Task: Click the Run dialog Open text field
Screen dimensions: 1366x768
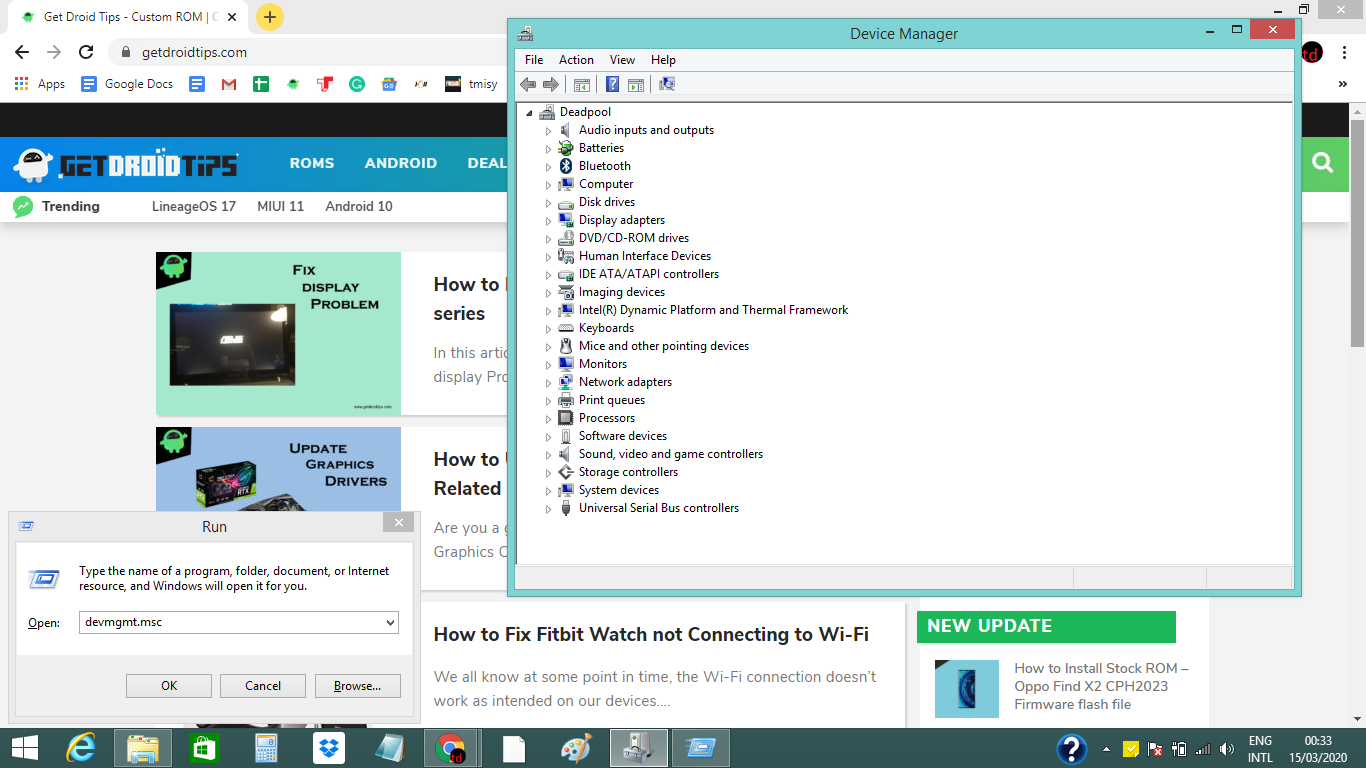Action: [238, 622]
